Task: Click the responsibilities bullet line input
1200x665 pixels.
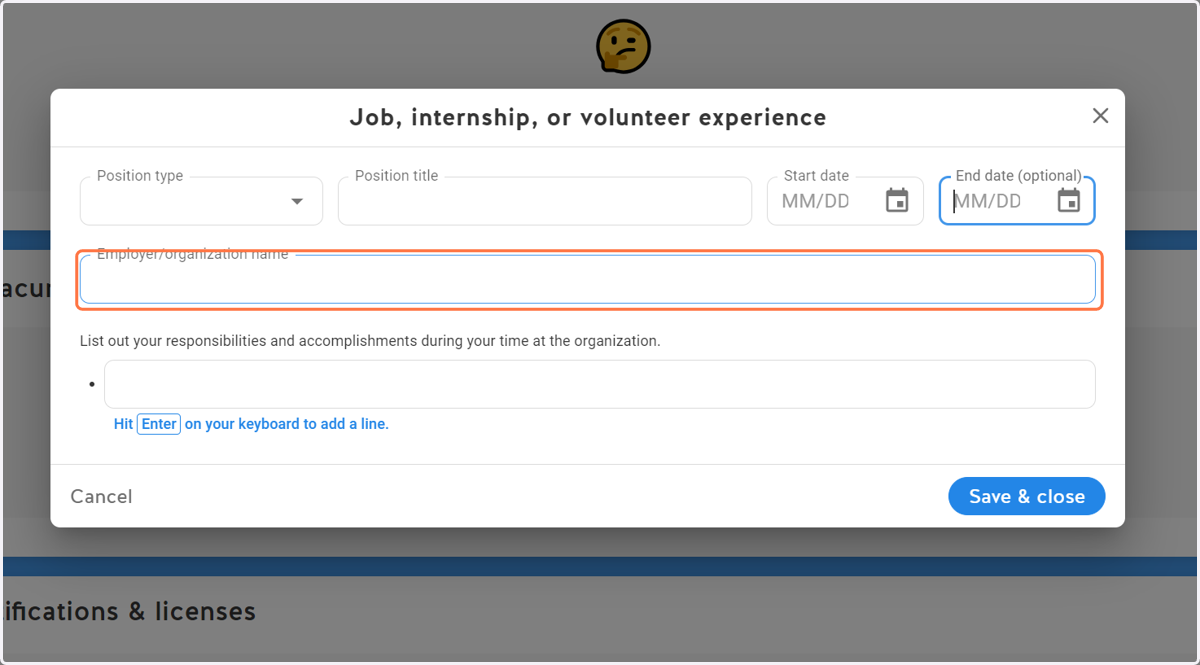Action: pos(600,384)
